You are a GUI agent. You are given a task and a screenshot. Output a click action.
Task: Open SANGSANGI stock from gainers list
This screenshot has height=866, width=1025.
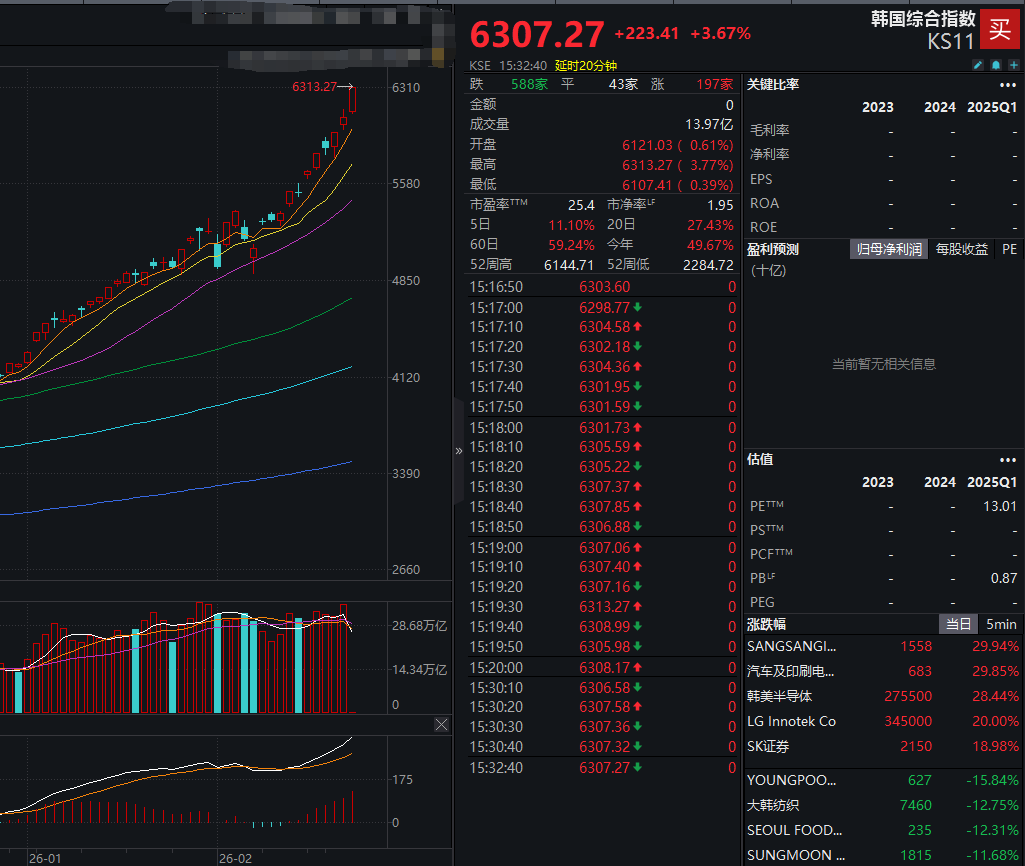[791, 646]
